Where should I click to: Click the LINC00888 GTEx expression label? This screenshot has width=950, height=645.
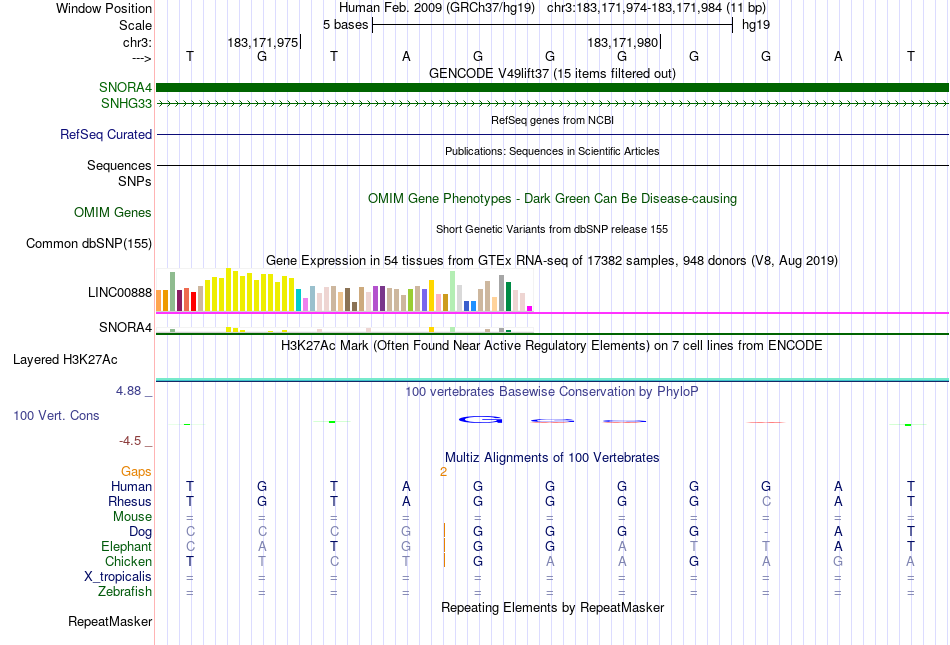coord(120,293)
